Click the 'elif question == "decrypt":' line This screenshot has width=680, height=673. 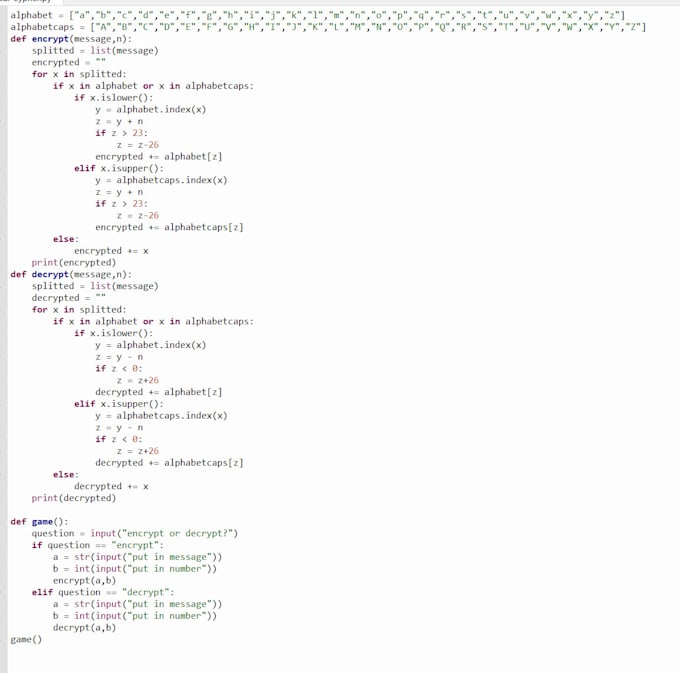103,592
